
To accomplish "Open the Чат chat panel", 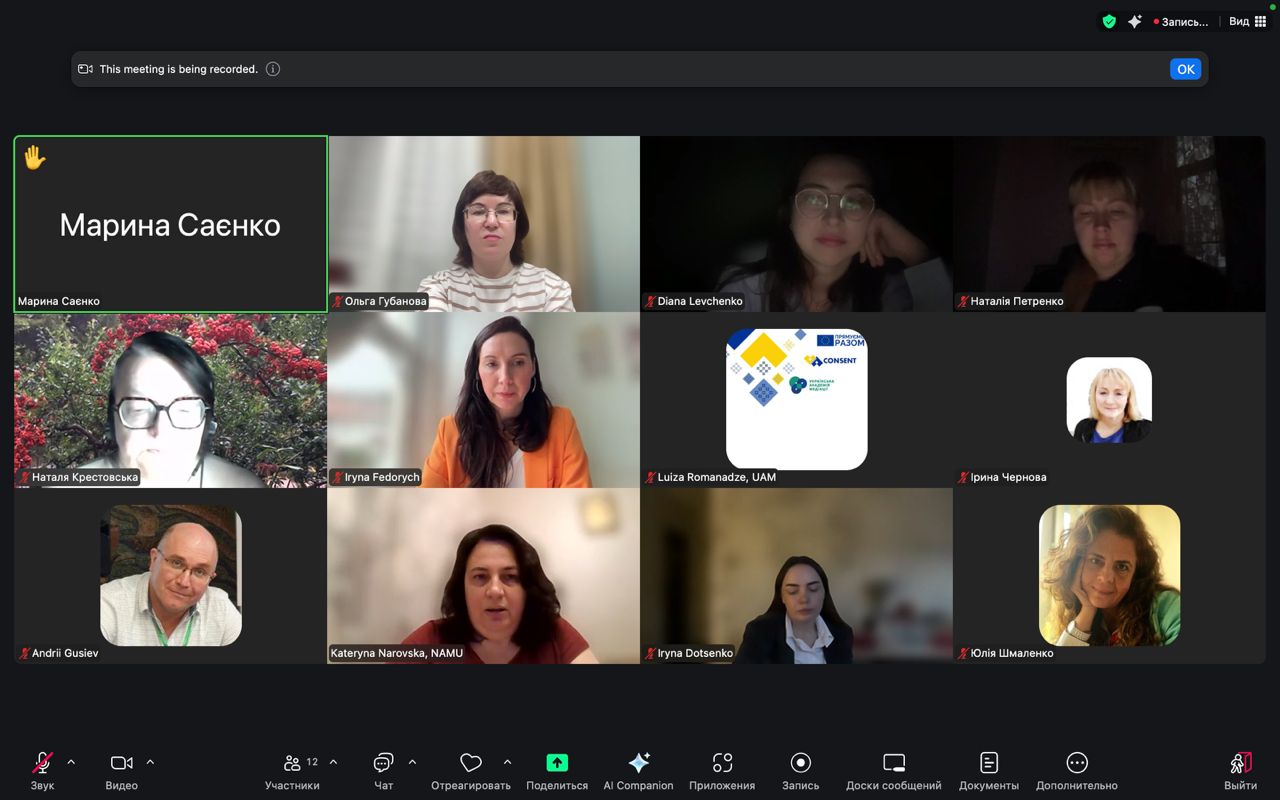I will point(383,764).
